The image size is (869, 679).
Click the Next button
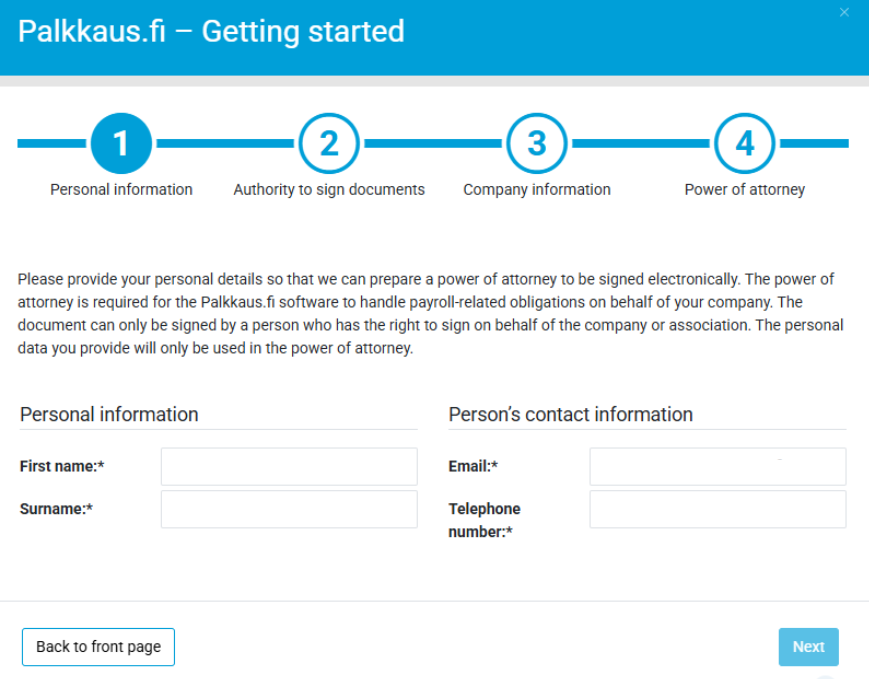point(808,647)
